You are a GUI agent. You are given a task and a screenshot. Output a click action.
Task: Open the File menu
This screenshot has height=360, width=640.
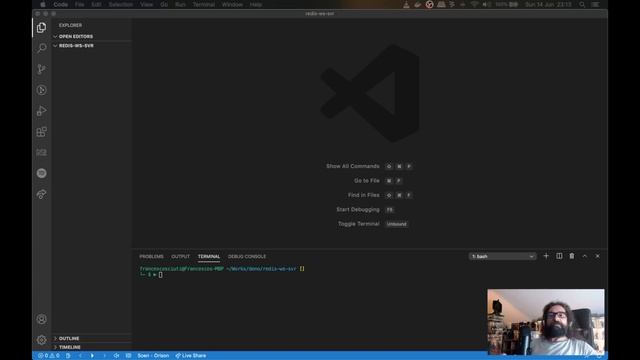click(x=80, y=4)
